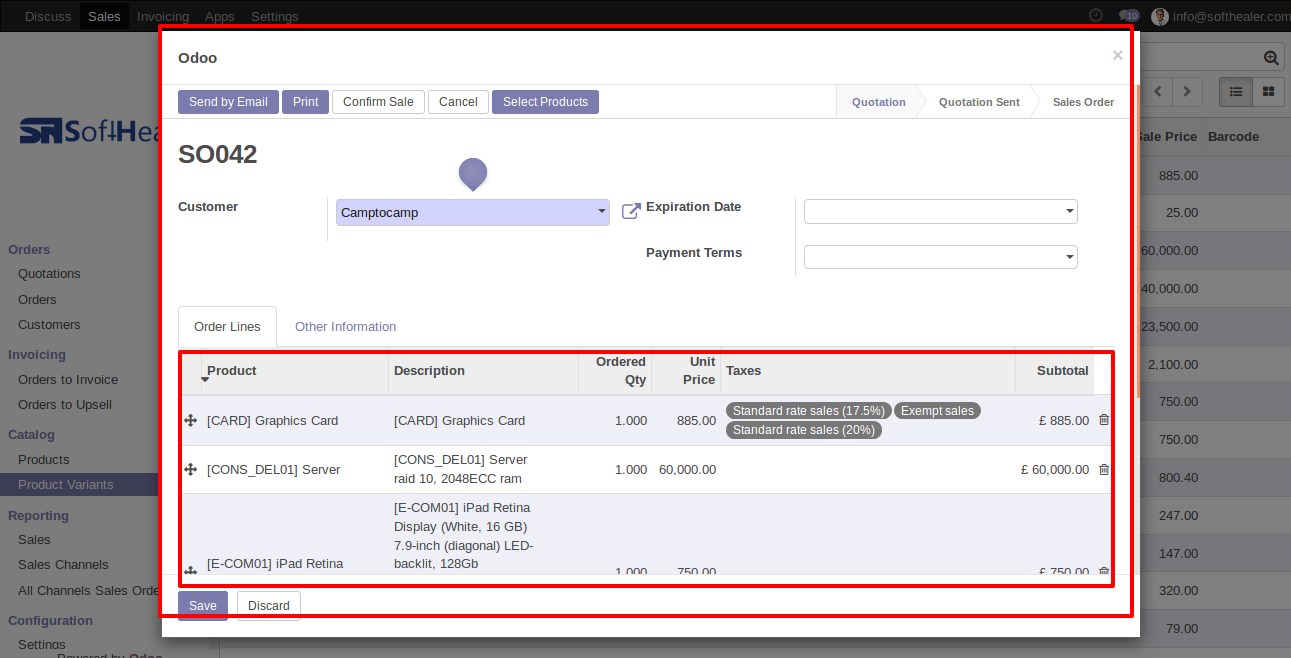Open Orders in the sidebar
This screenshot has height=658, width=1291.
coord(37,300)
